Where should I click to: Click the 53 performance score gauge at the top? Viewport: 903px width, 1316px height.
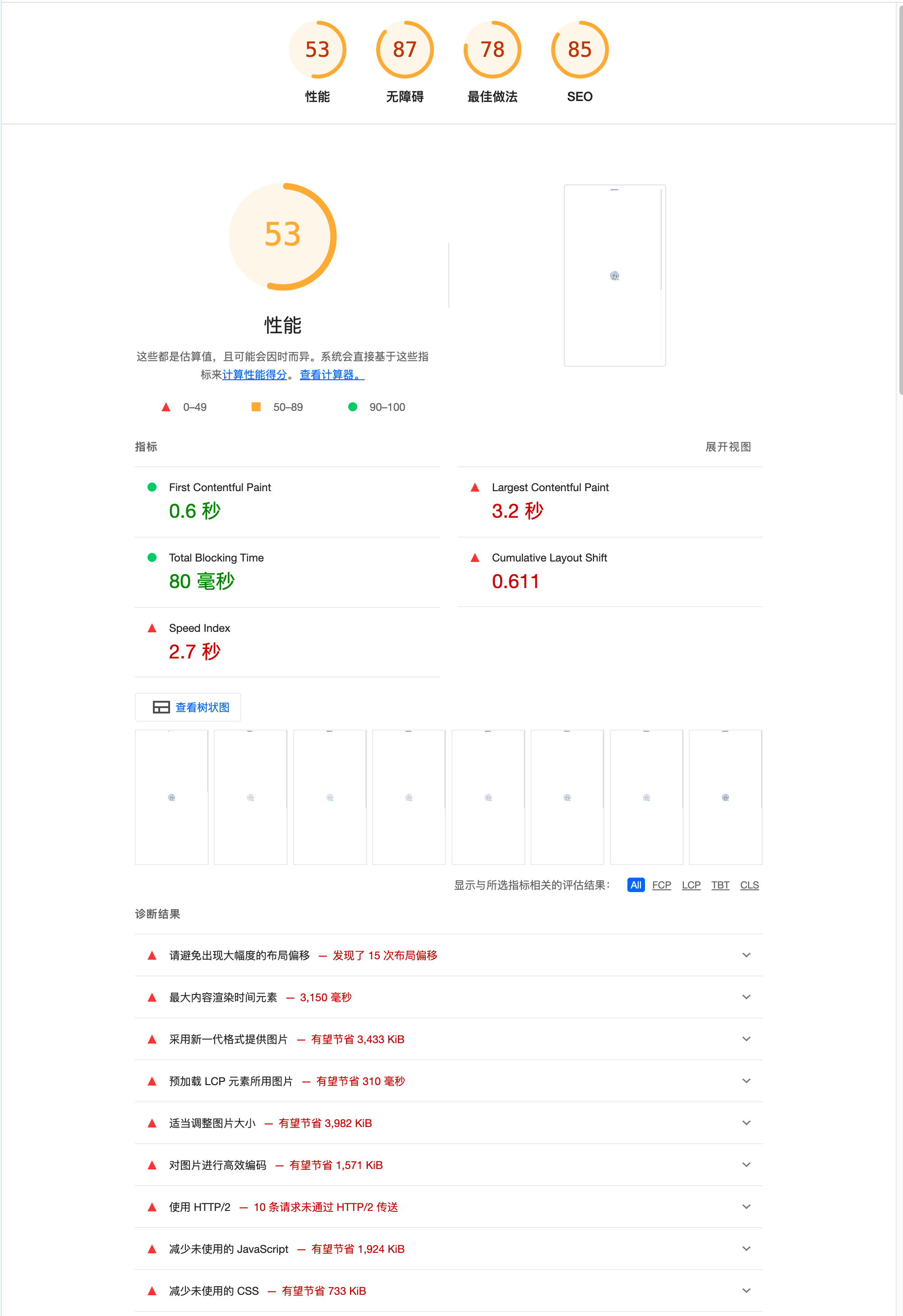click(x=317, y=50)
